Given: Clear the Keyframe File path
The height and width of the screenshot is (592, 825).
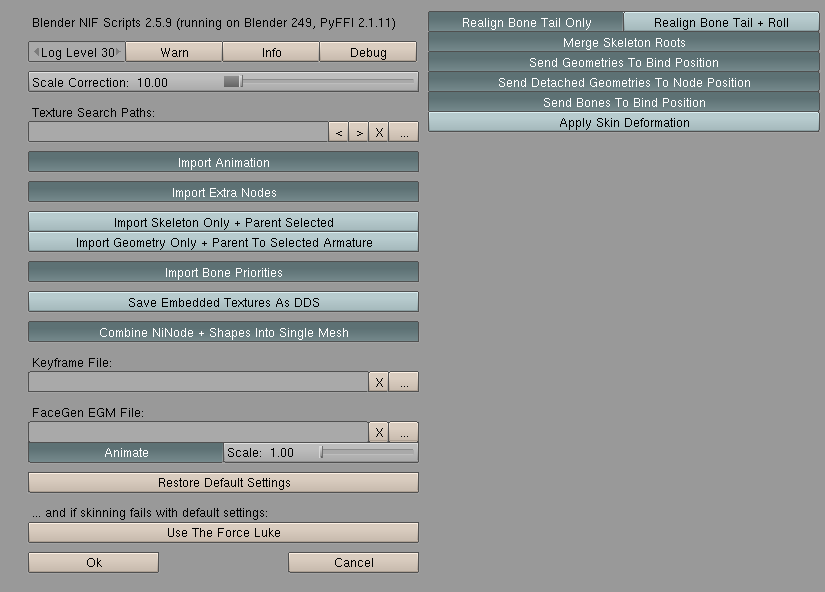Looking at the screenshot, I should coord(379,382).
